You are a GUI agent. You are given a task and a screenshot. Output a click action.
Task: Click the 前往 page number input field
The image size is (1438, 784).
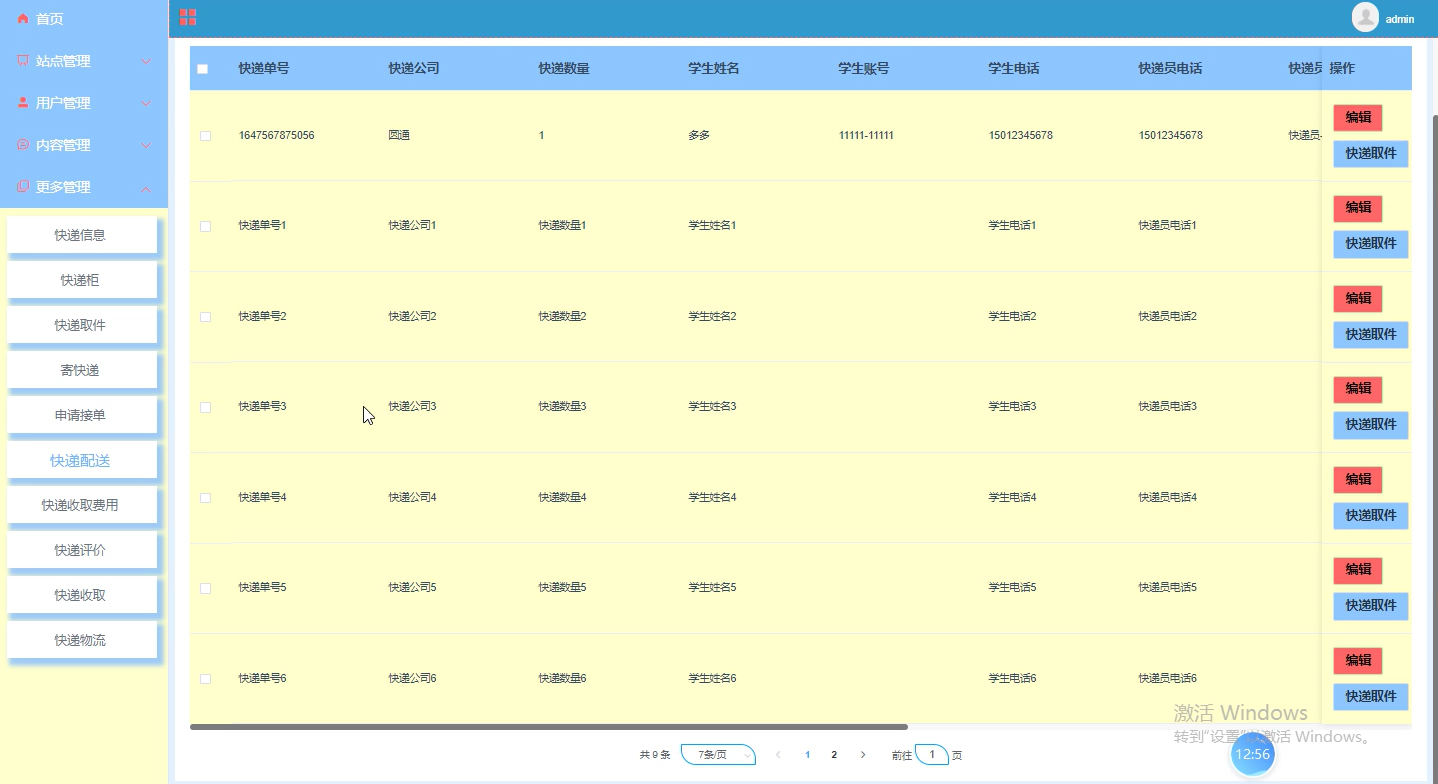tap(932, 754)
